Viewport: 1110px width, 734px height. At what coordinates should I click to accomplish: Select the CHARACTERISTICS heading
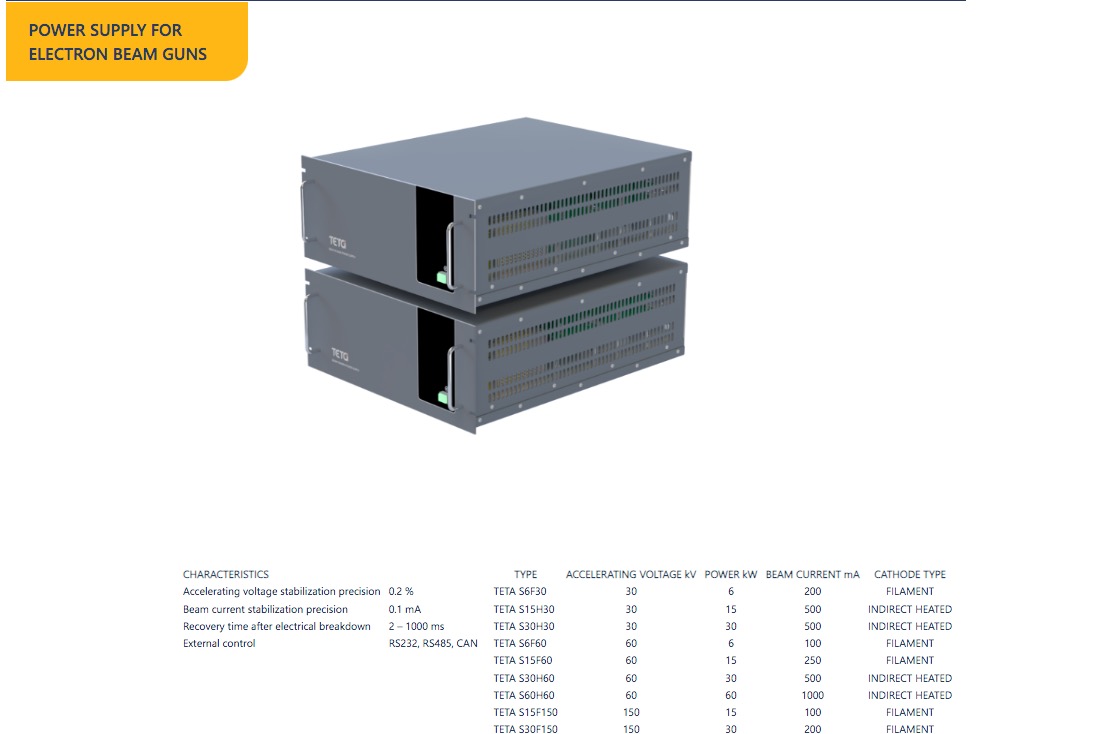click(225, 574)
